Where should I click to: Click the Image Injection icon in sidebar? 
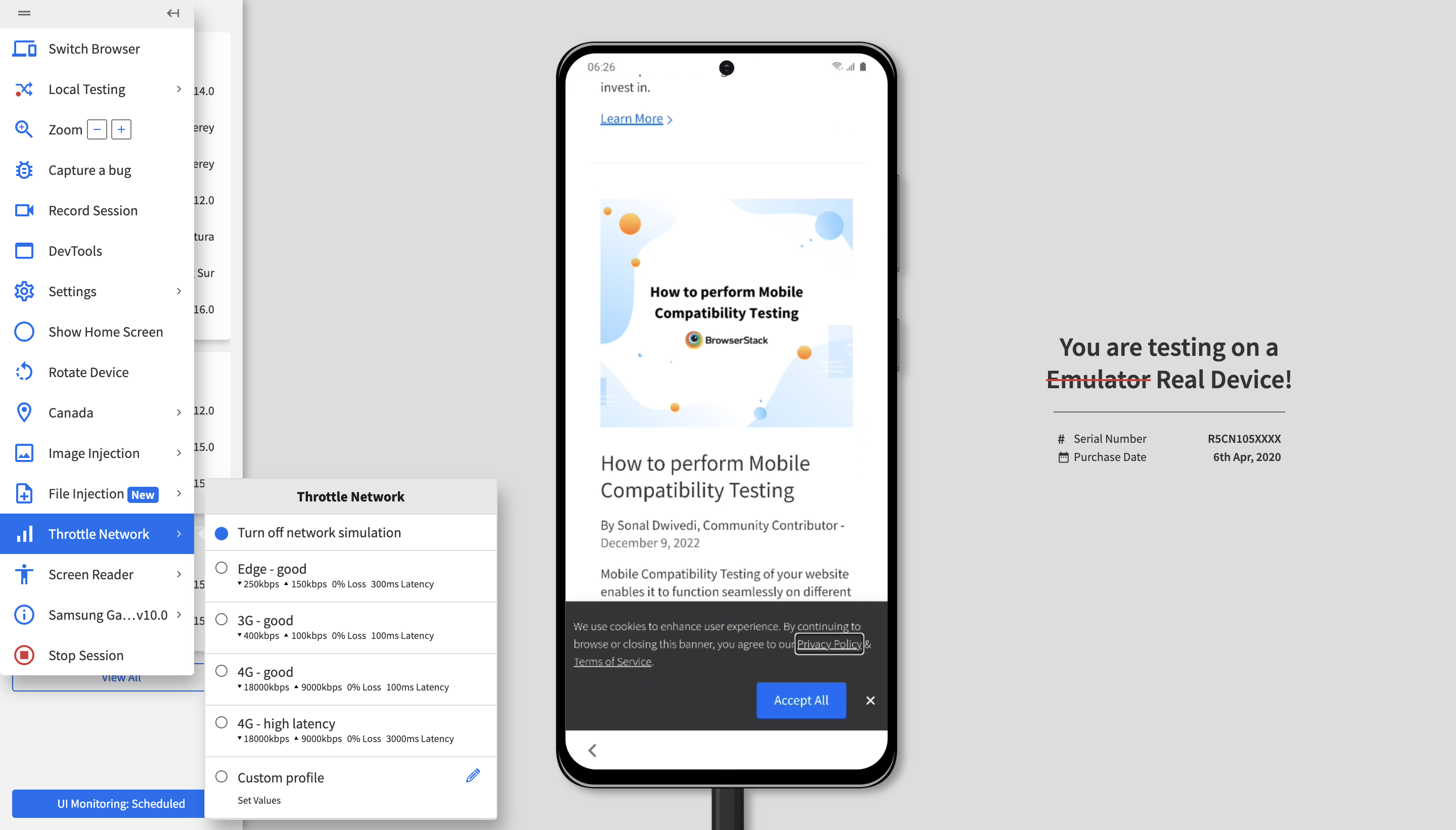click(24, 453)
